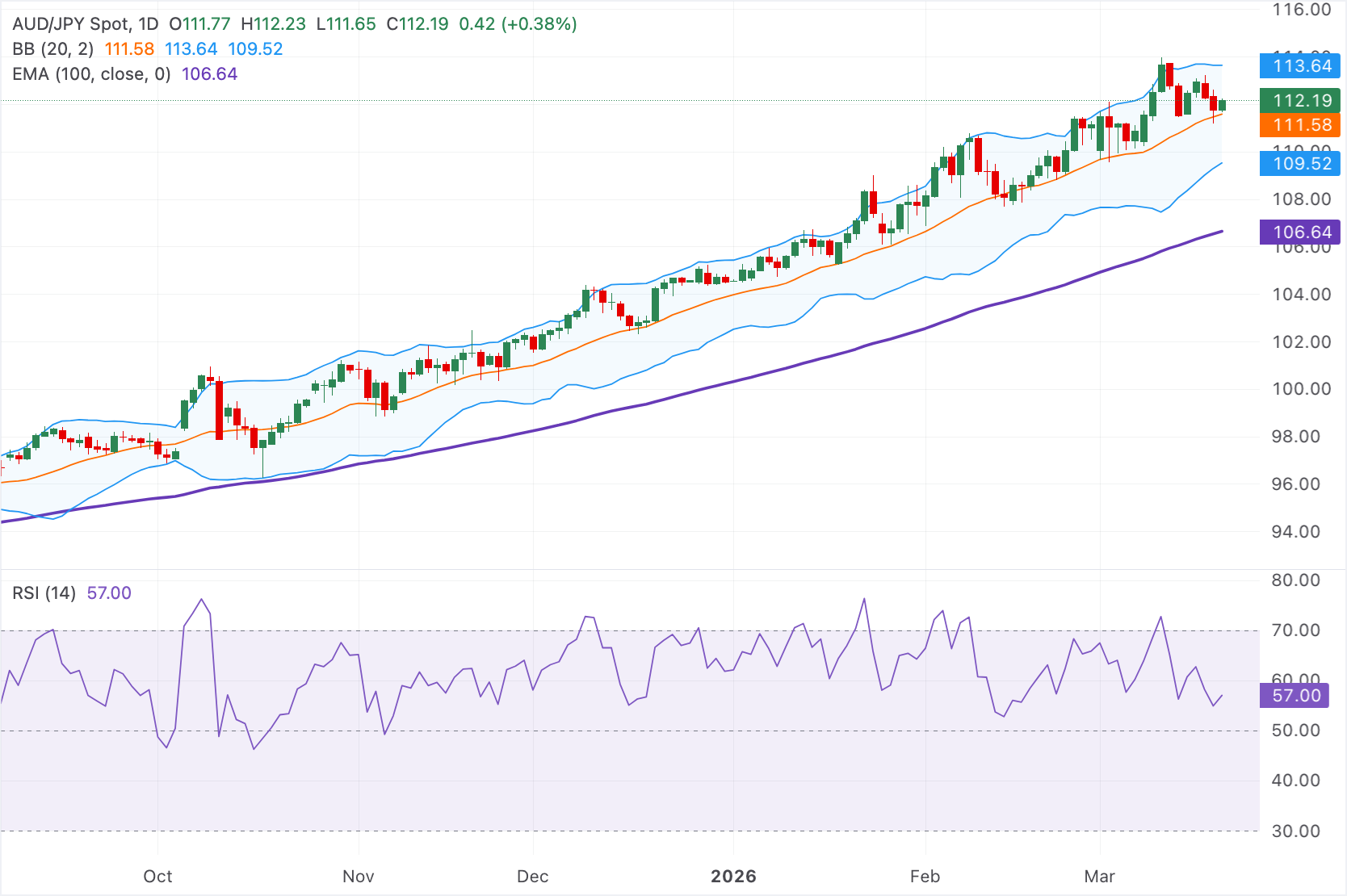The width and height of the screenshot is (1347, 896).
Task: Click the green 112.19 current price label
Action: pyautogui.click(x=1300, y=102)
